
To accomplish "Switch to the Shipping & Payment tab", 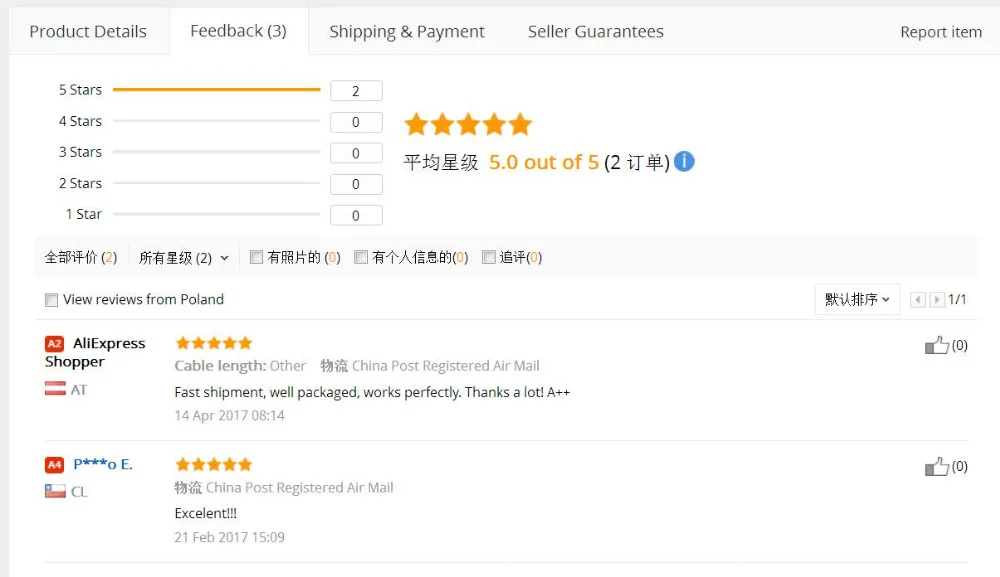I will point(406,31).
